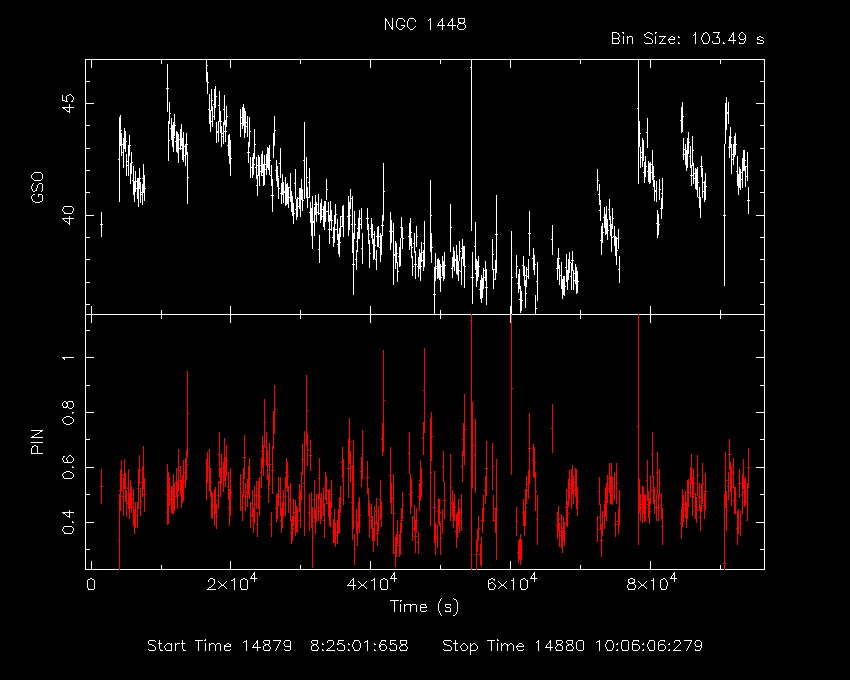Click the plot title "NGC 1448"
The width and height of the screenshot is (850, 680).
(x=425, y=25)
